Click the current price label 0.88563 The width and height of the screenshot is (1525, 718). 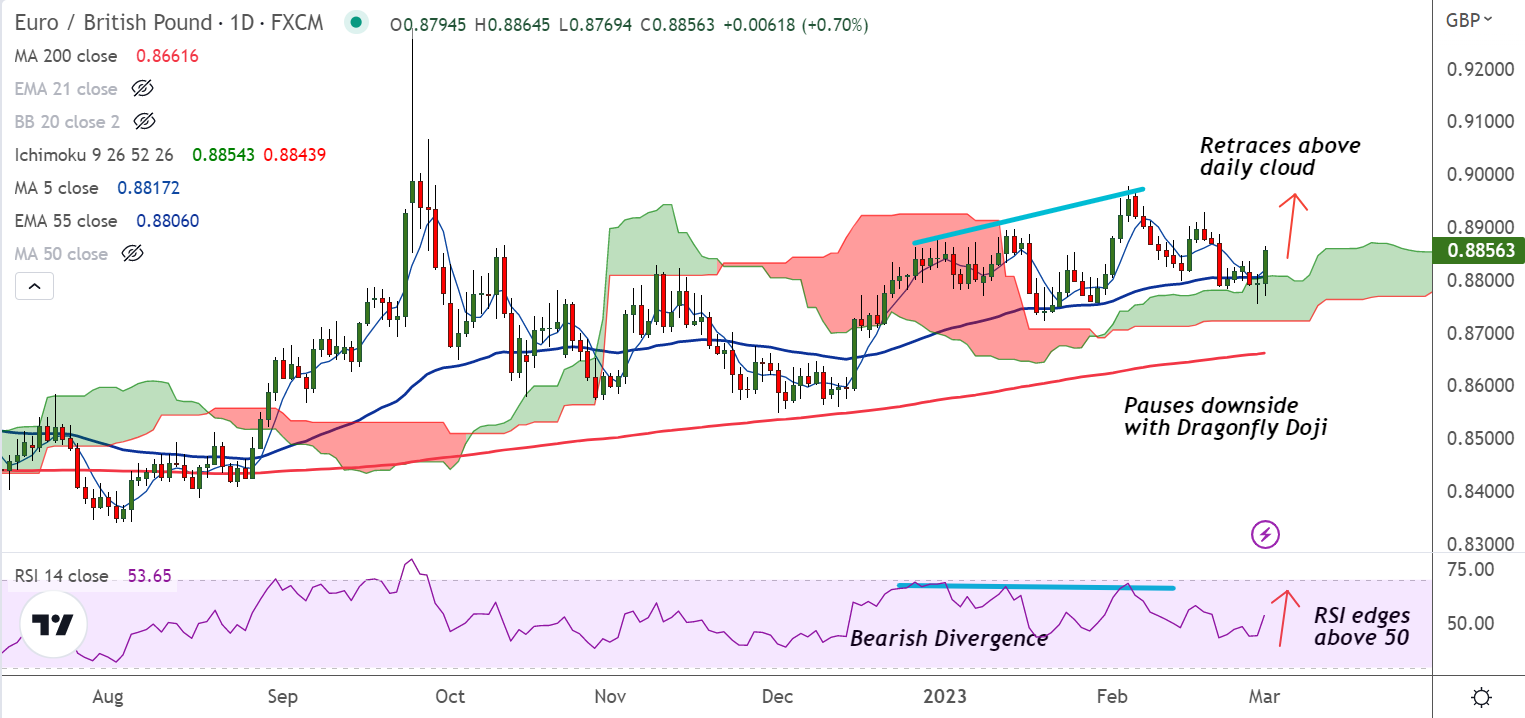(x=1477, y=251)
